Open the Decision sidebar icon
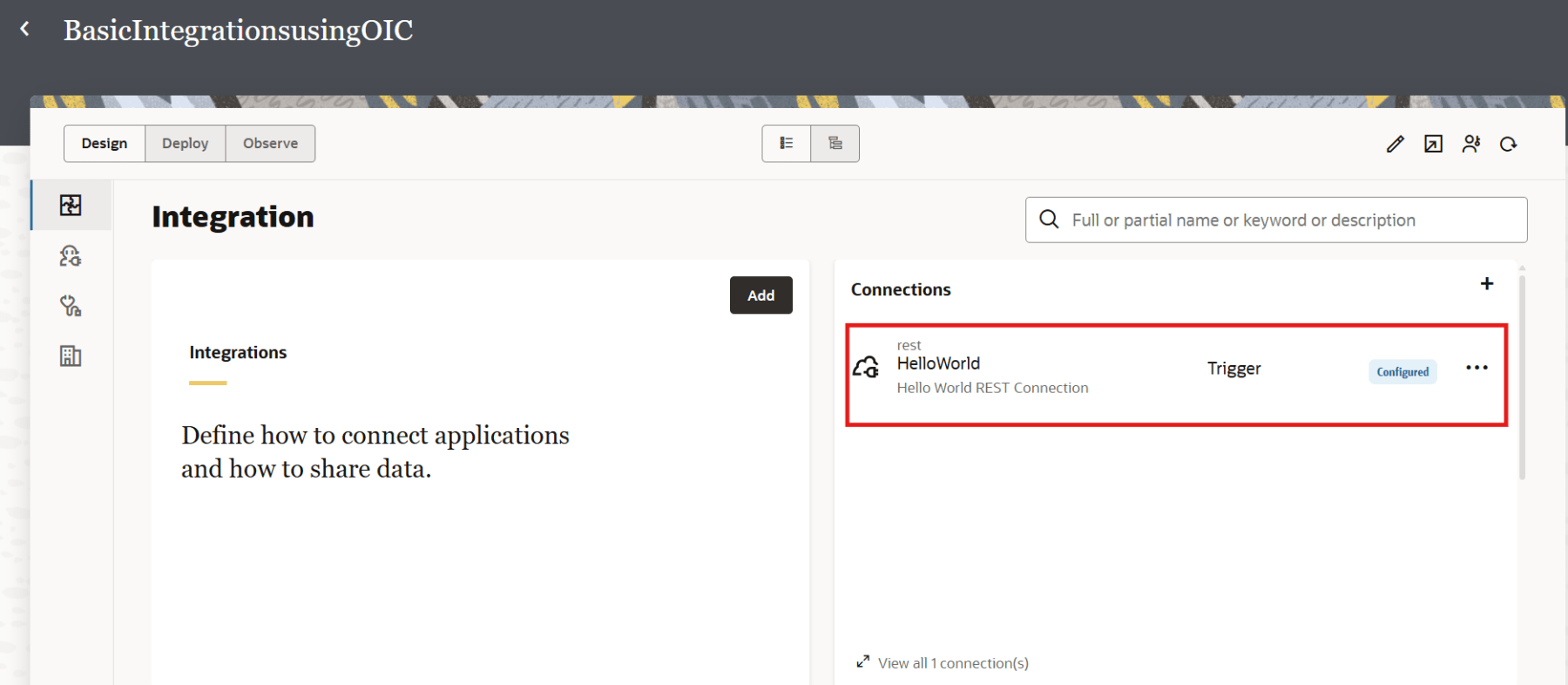The height and width of the screenshot is (685, 1568). pyautogui.click(x=71, y=306)
